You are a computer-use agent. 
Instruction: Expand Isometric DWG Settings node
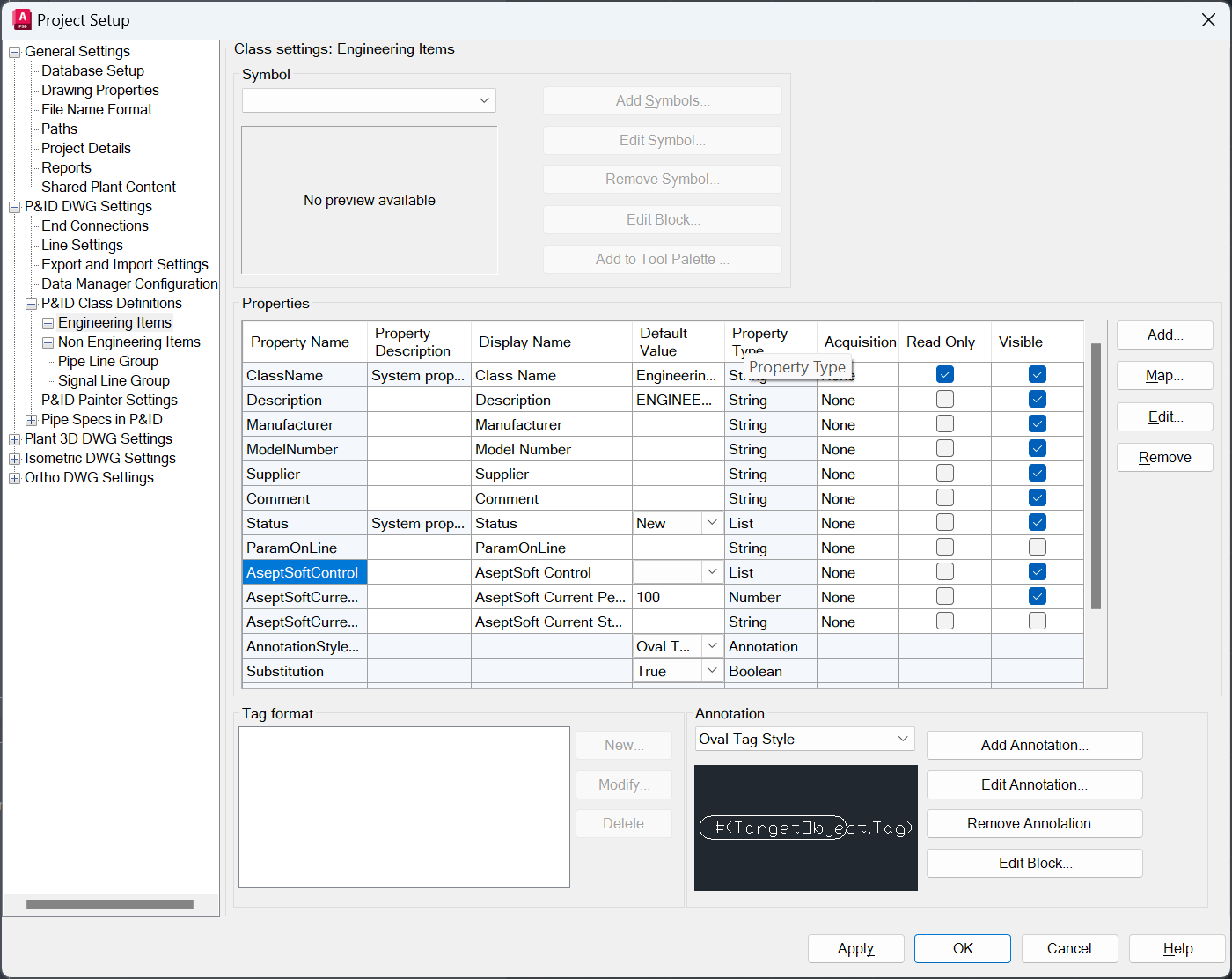[x=14, y=459]
